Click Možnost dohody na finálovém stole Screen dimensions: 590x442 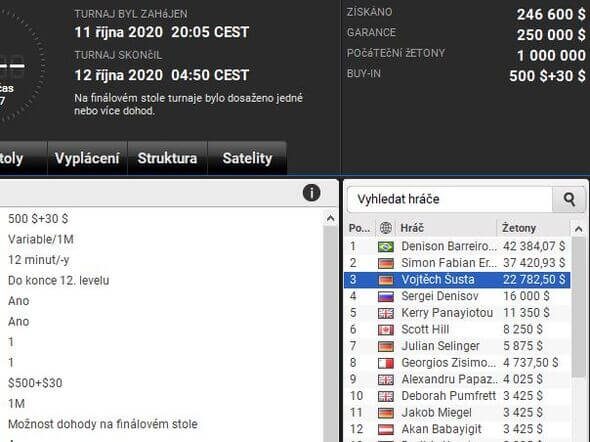pyautogui.click(x=102, y=424)
